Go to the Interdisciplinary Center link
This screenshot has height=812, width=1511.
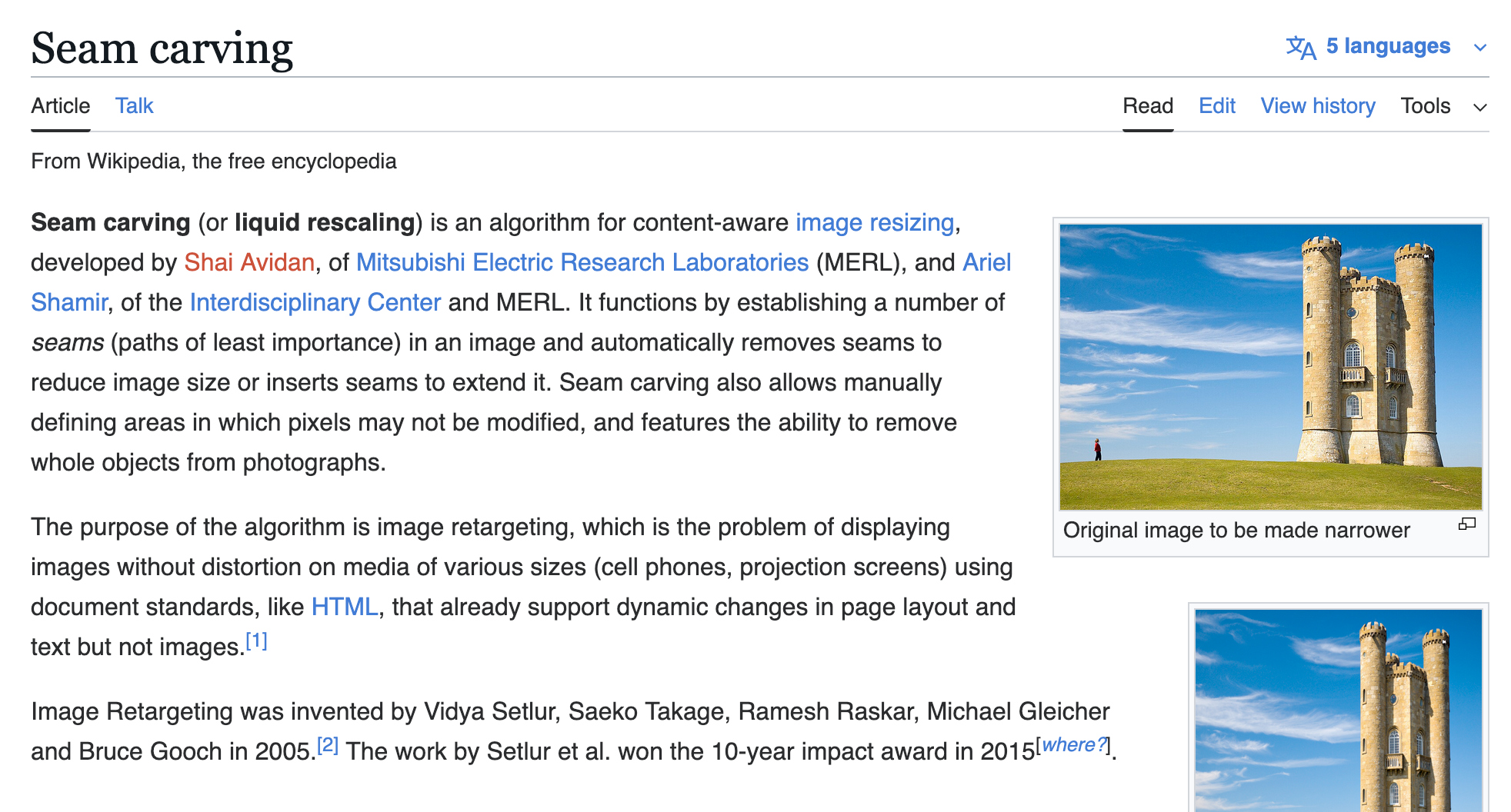coord(315,302)
